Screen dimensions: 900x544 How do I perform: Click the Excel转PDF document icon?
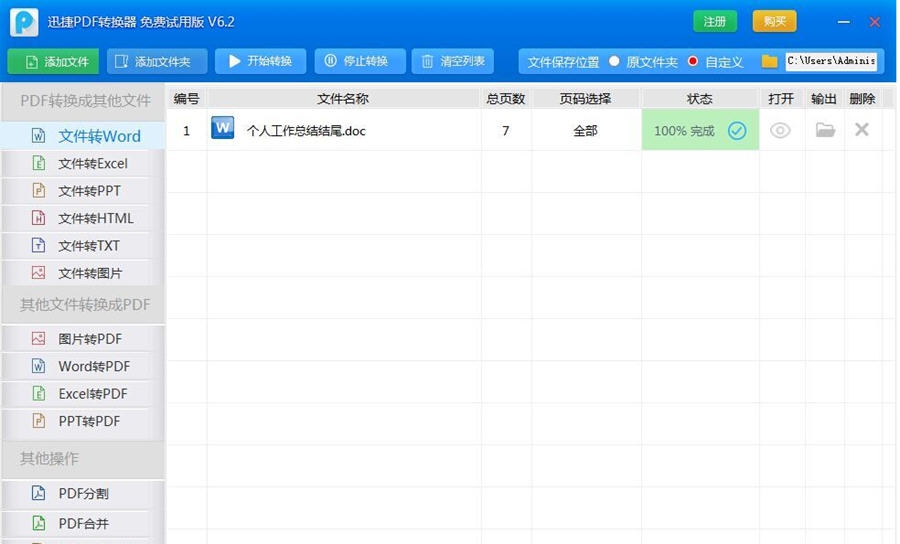38,394
